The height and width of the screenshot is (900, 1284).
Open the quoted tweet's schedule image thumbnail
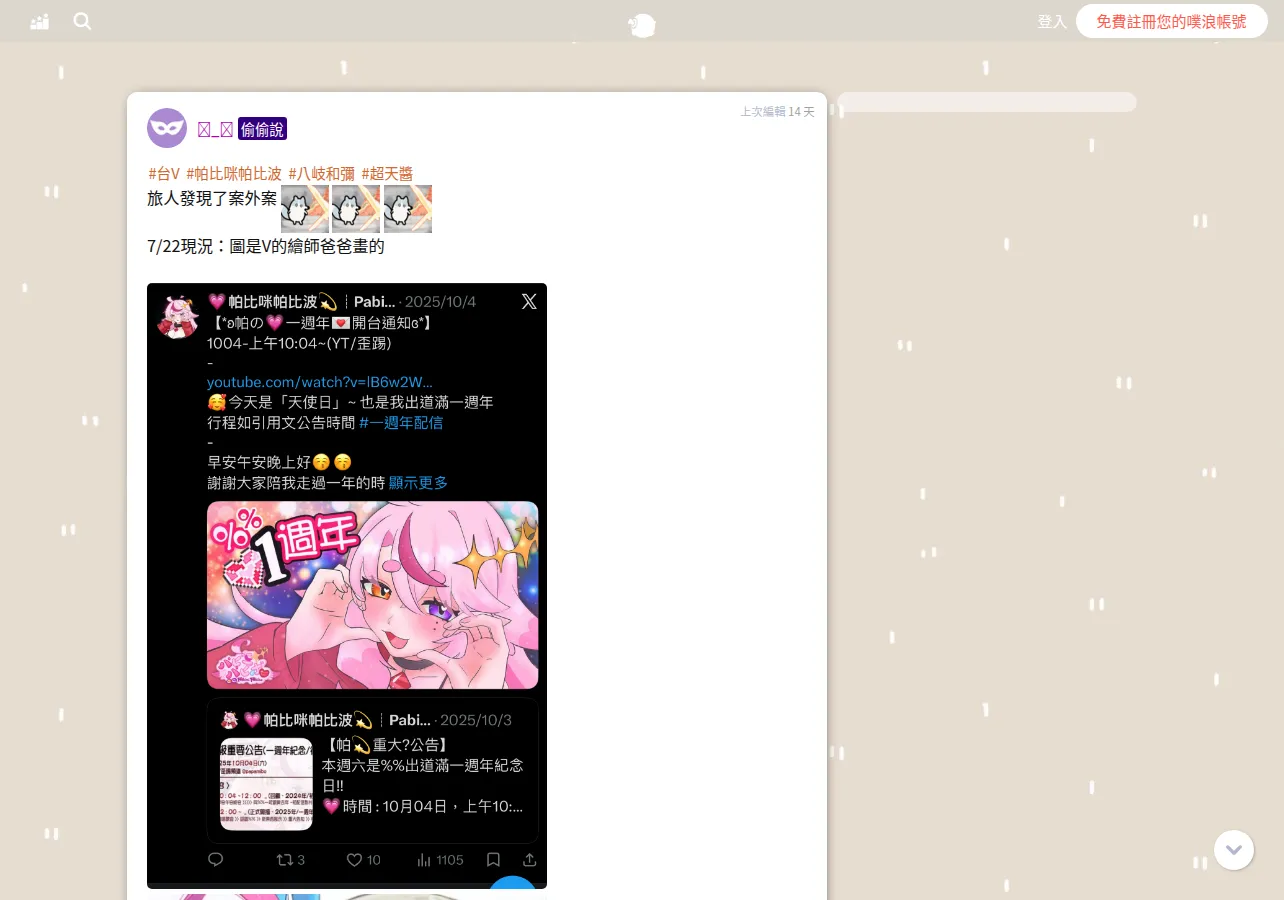[x=267, y=784]
